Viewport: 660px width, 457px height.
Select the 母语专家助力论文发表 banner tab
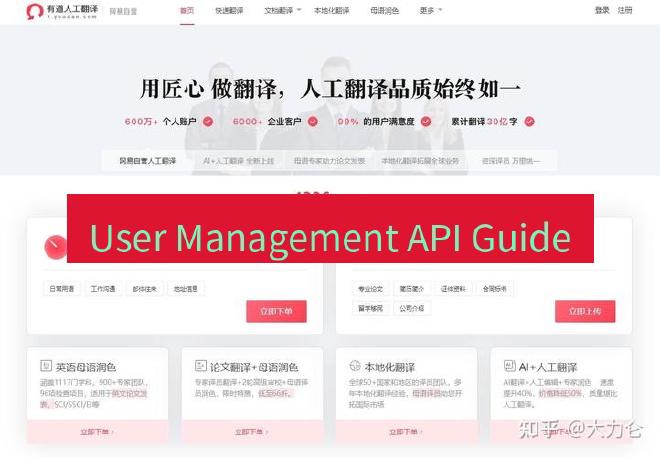tap(330, 161)
